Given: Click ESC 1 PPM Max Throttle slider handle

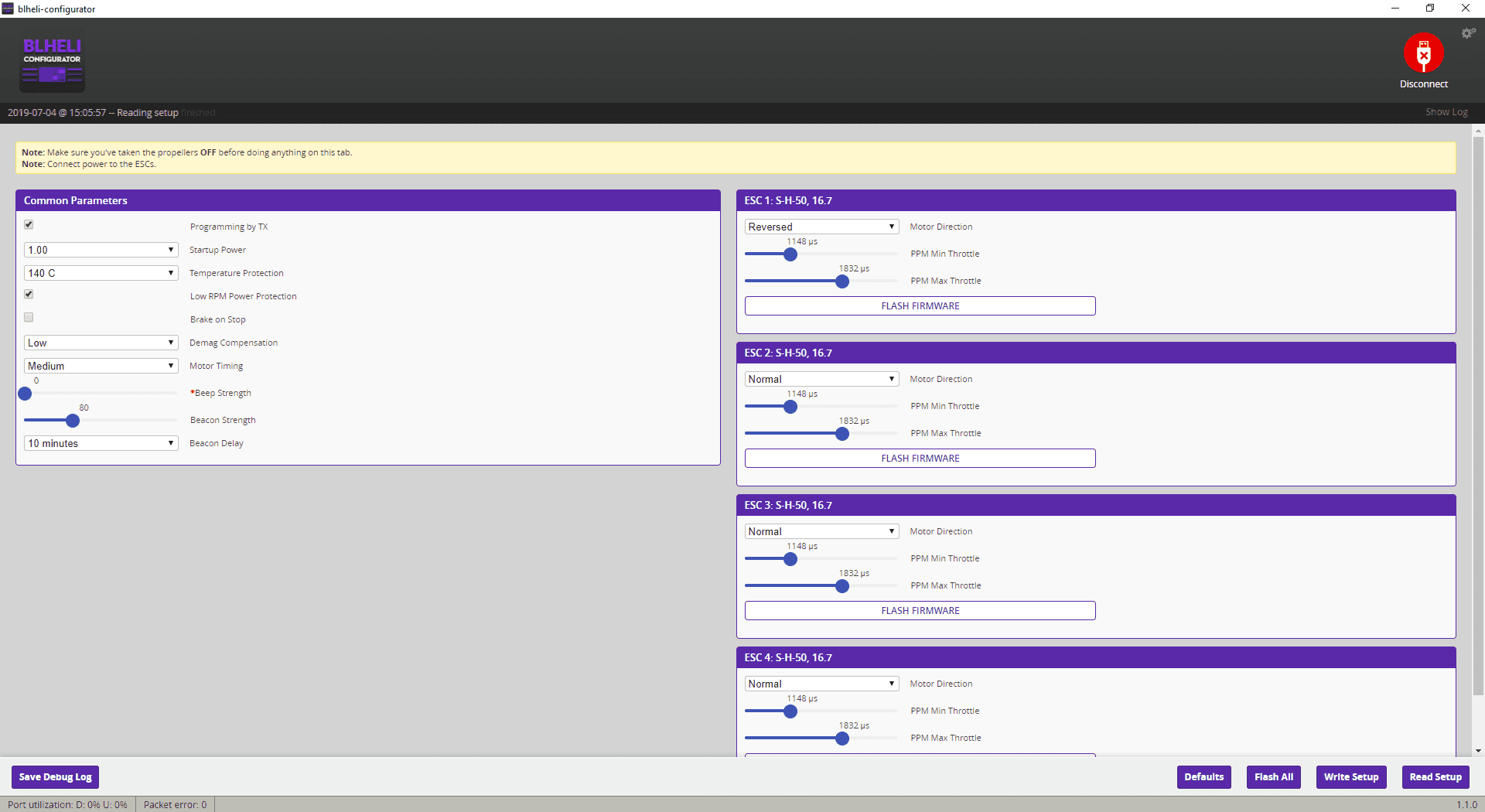Looking at the screenshot, I should [842, 281].
